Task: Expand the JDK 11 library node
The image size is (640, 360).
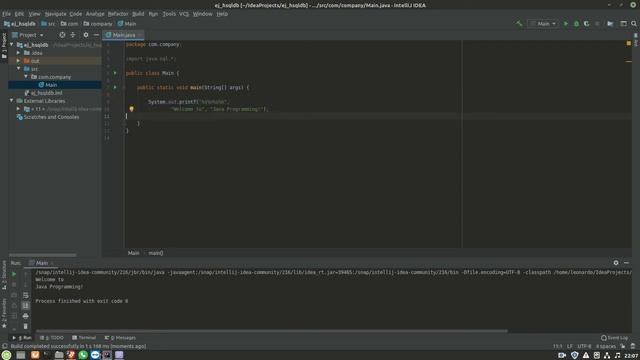Action: tap(18, 109)
